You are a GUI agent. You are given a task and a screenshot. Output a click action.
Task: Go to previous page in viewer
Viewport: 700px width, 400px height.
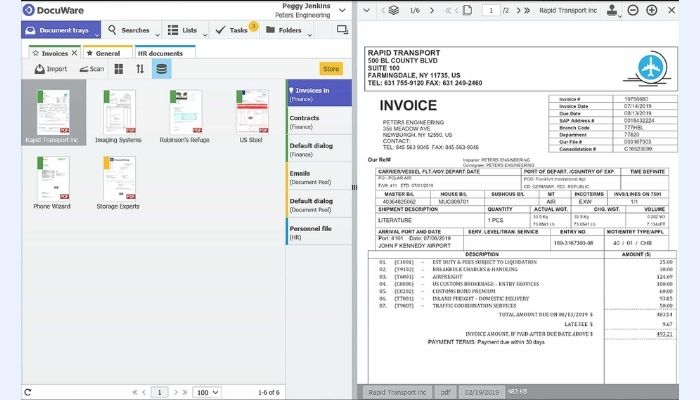(456, 10)
